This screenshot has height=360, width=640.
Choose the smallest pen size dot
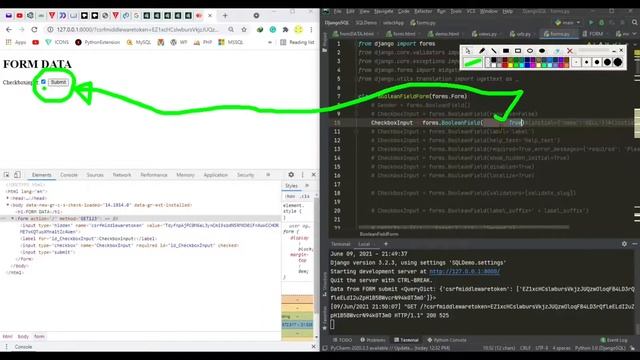pyautogui.click(x=576, y=62)
